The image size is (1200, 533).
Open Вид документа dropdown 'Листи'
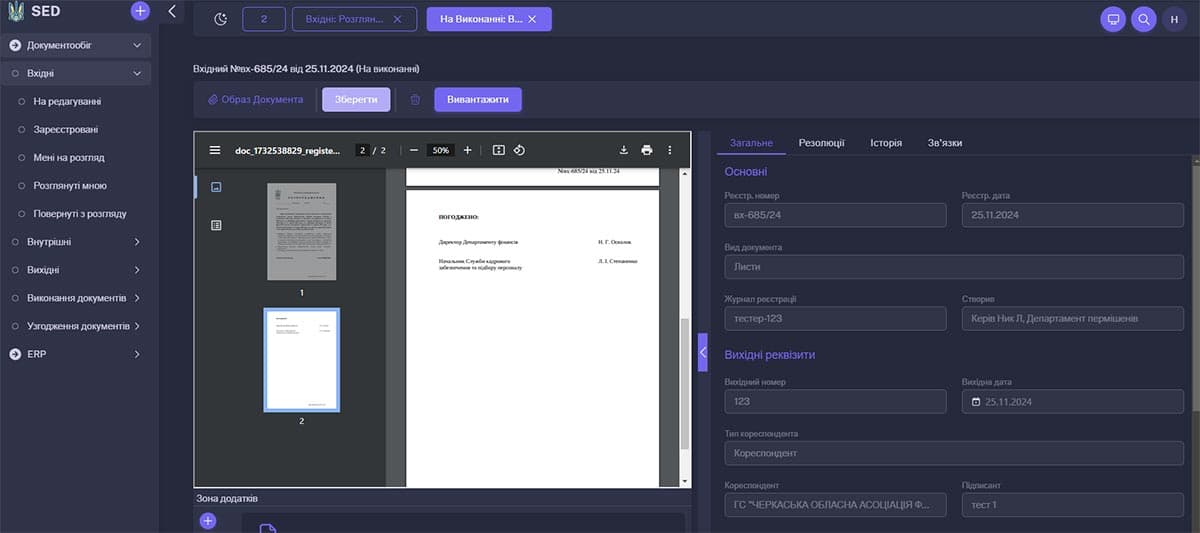(954, 267)
